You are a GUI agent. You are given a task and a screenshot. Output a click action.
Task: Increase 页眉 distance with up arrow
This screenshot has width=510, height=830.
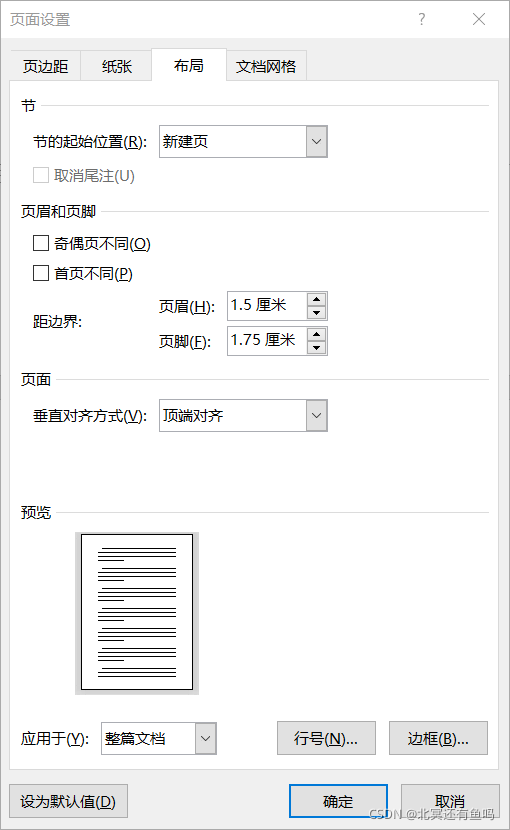(x=317, y=299)
